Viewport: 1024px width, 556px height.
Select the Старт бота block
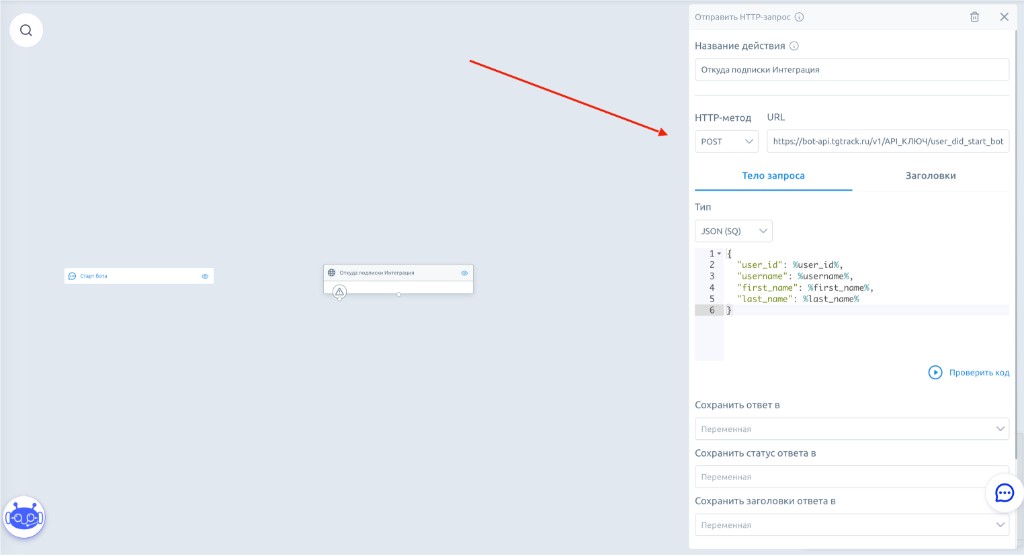[x=138, y=276]
